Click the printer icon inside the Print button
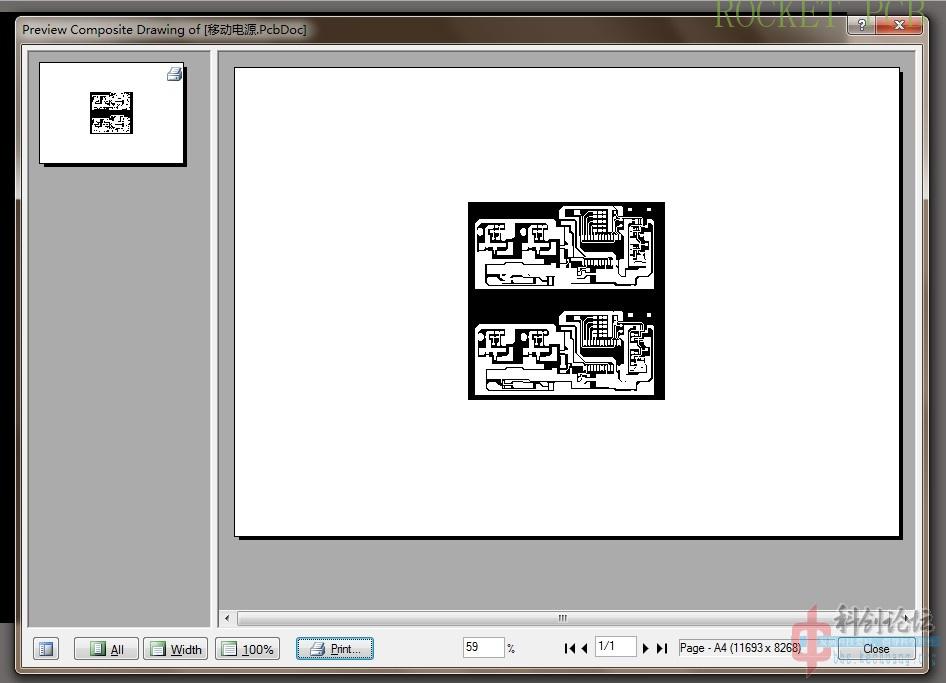946x683 pixels. pyautogui.click(x=317, y=649)
